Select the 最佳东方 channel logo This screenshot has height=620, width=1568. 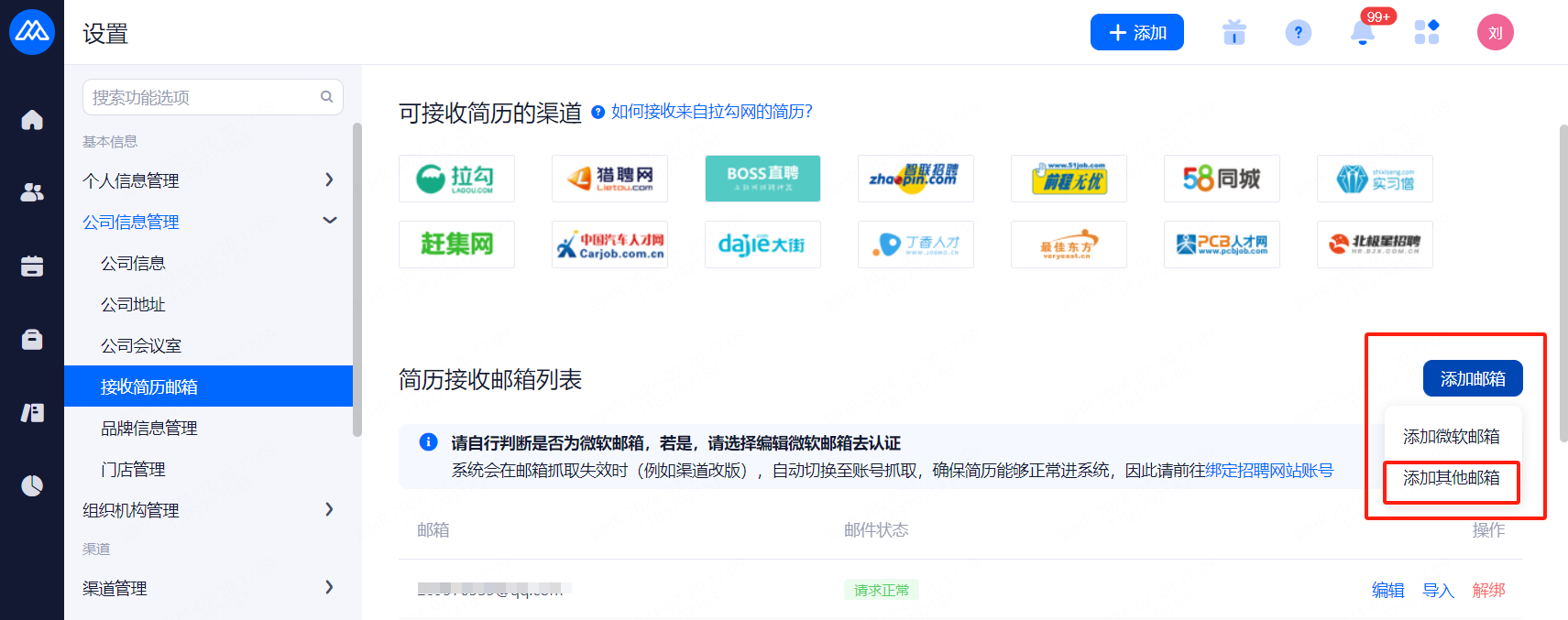pos(1069,245)
